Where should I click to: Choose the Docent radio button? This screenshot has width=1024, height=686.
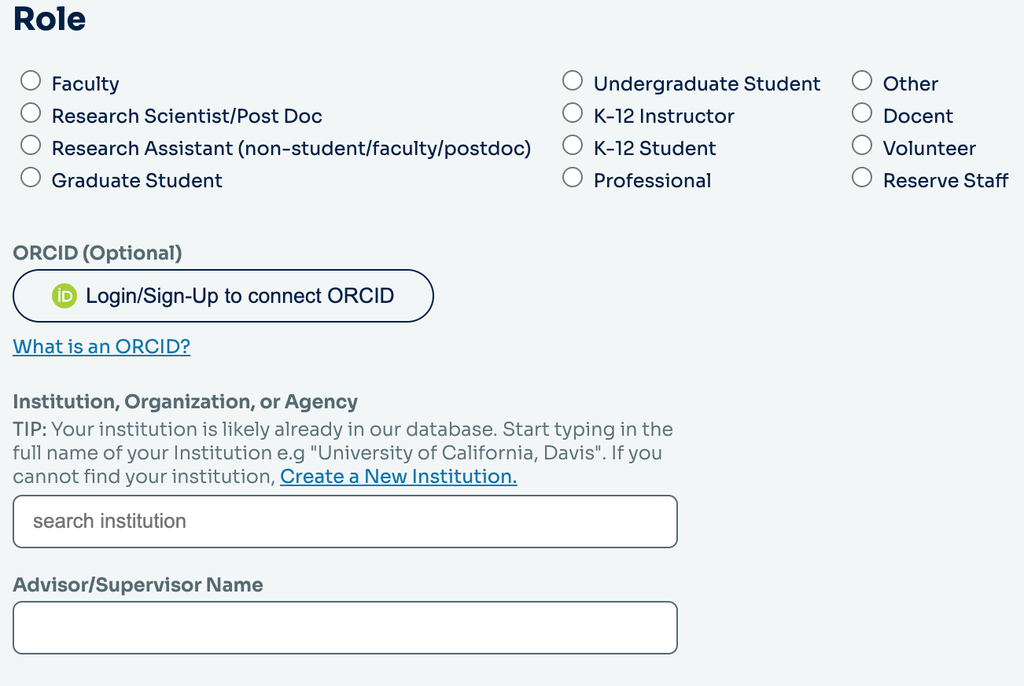click(862, 113)
